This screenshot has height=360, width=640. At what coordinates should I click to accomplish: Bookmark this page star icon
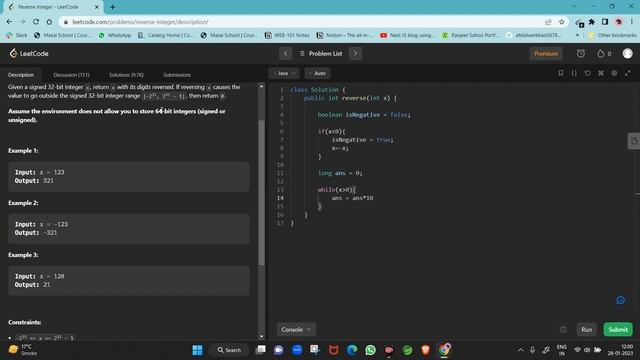point(562,22)
